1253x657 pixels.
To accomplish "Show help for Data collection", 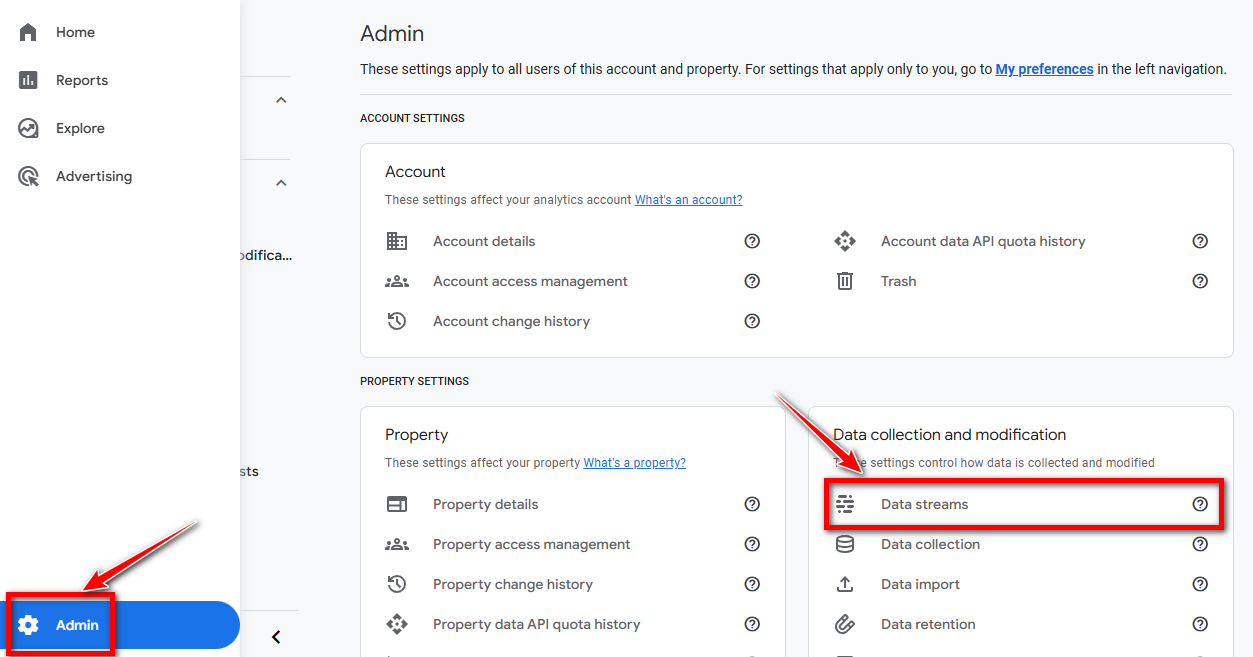I will point(1200,544).
